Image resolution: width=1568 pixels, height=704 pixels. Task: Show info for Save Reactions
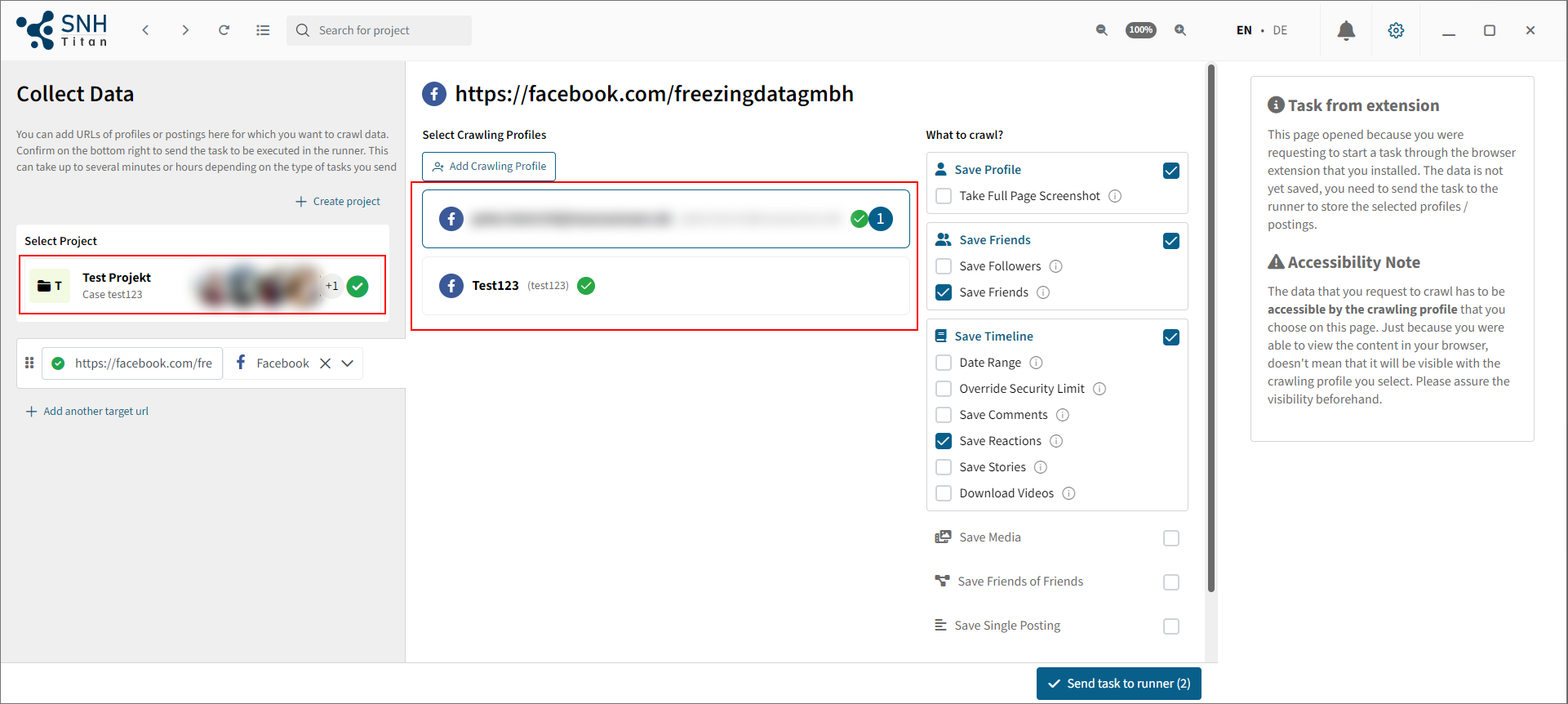[x=1056, y=441]
